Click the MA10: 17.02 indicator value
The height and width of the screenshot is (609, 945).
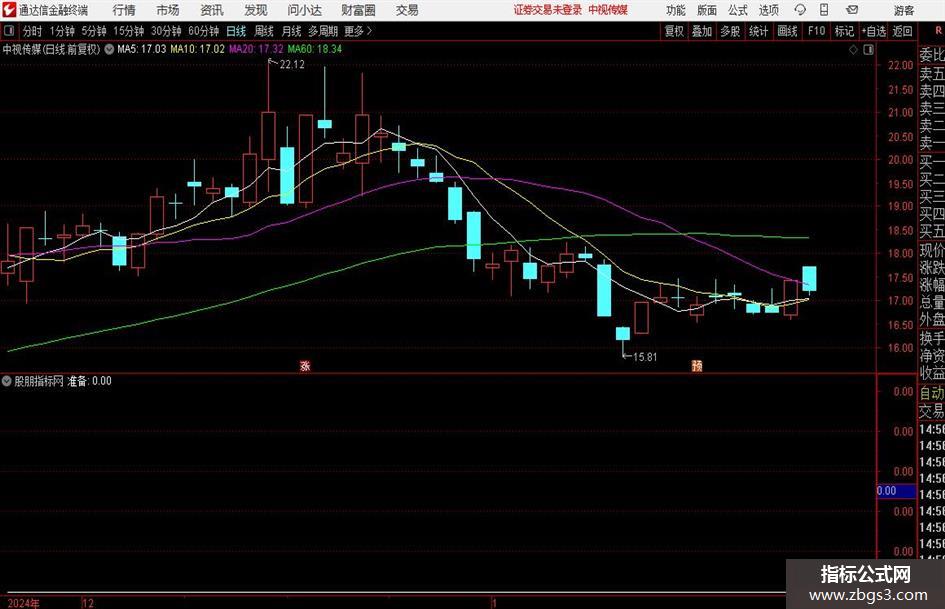tap(197, 49)
